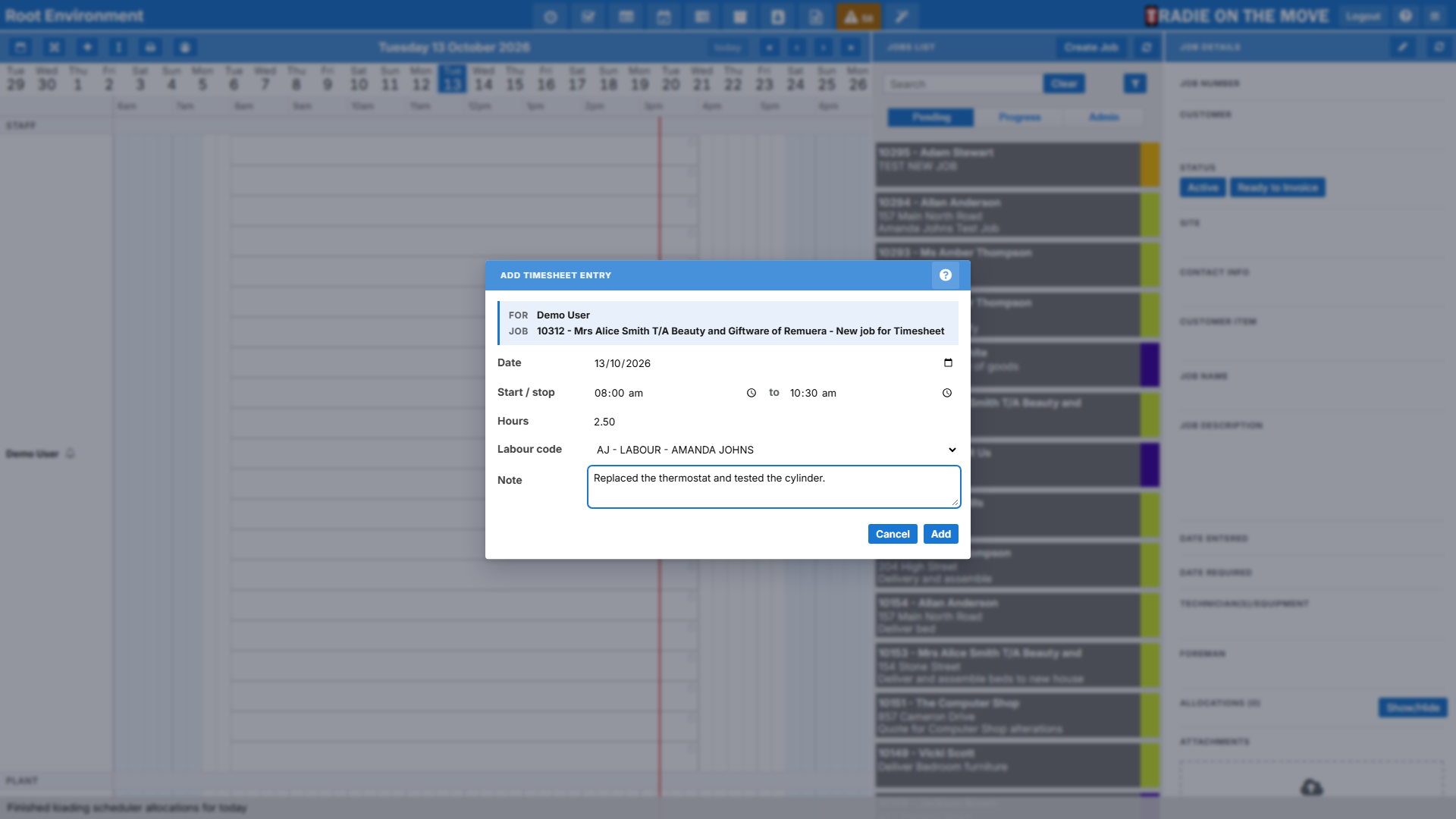The image size is (1456, 819).
Task: Cancel the timesheet entry
Action: 893,534
